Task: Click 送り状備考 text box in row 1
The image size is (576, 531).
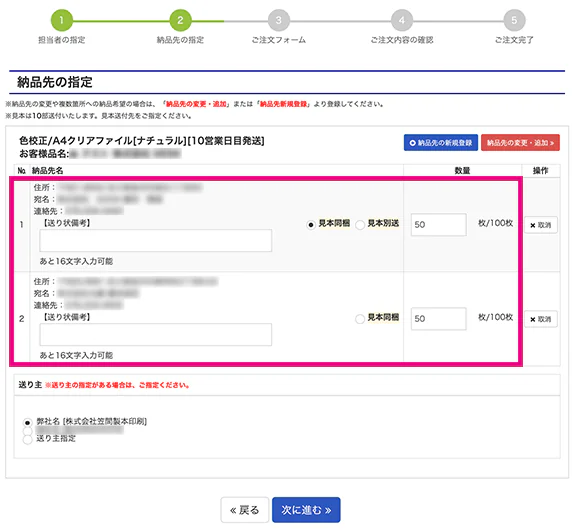Action: (x=156, y=240)
